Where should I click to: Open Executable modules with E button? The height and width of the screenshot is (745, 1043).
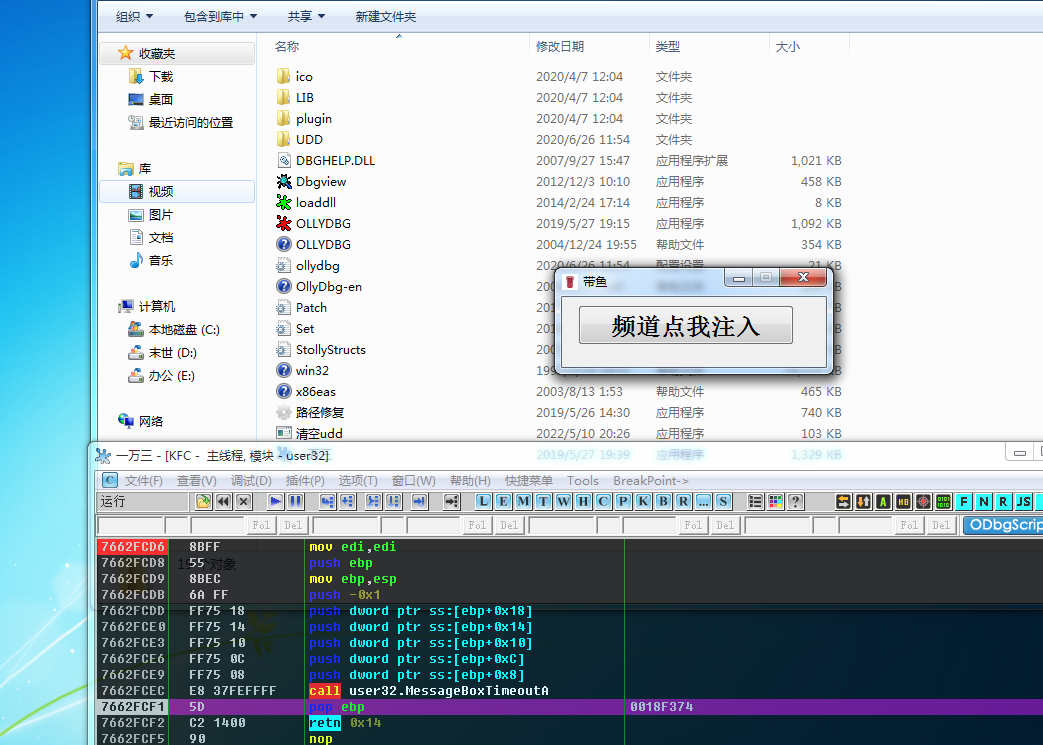click(504, 501)
